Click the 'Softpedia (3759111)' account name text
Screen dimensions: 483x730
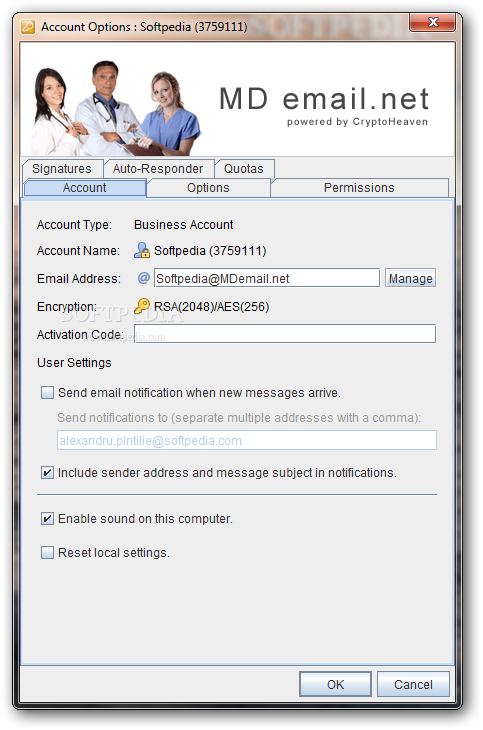point(210,251)
